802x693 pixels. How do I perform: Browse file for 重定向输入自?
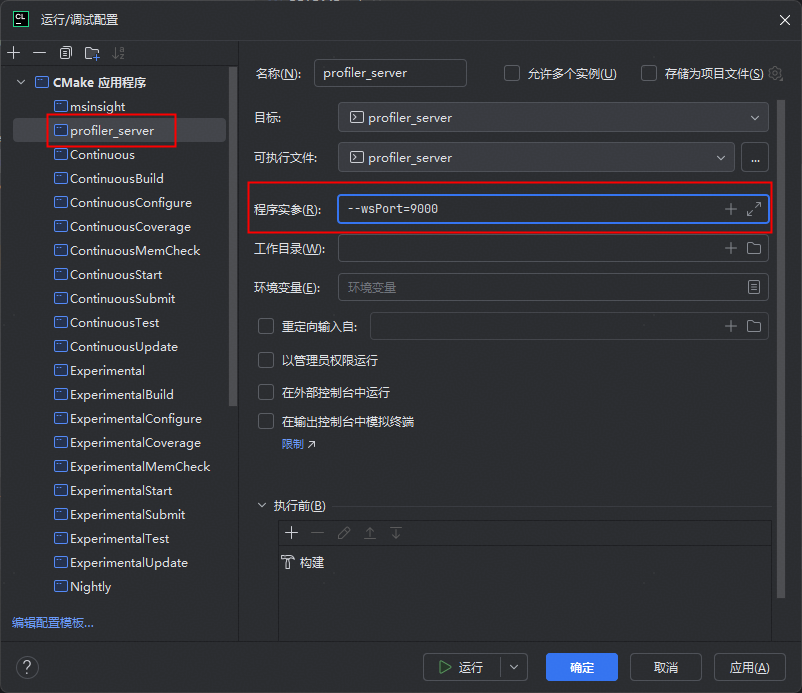click(754, 326)
